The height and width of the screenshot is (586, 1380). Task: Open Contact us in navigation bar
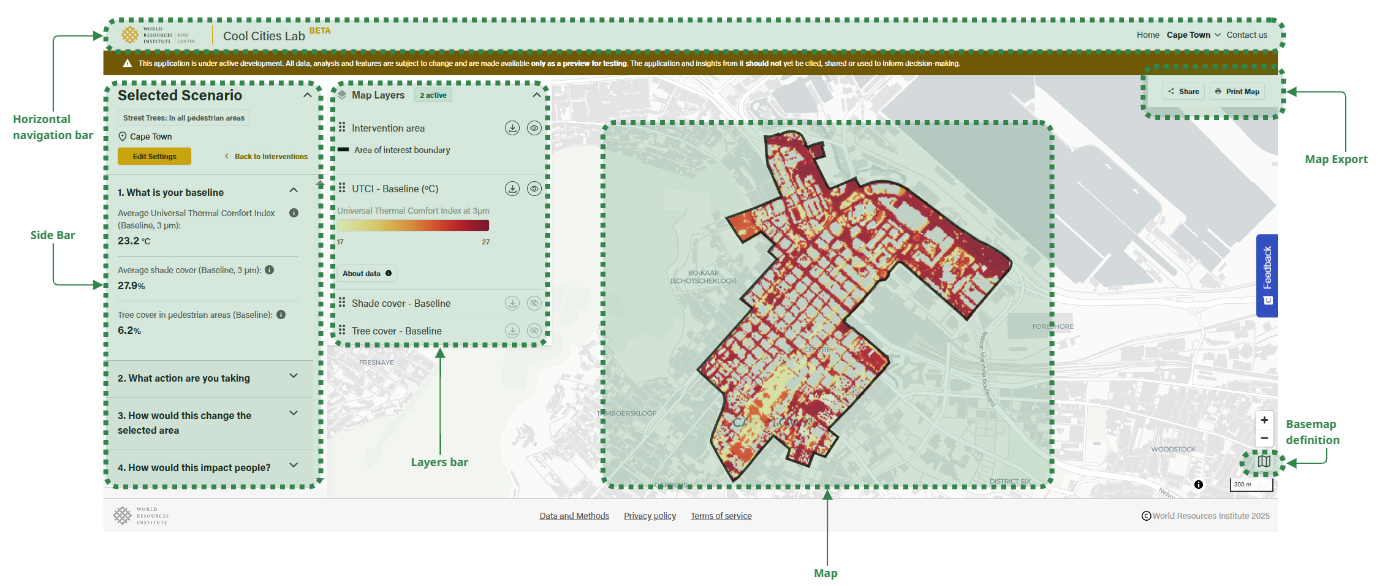[x=1247, y=35]
